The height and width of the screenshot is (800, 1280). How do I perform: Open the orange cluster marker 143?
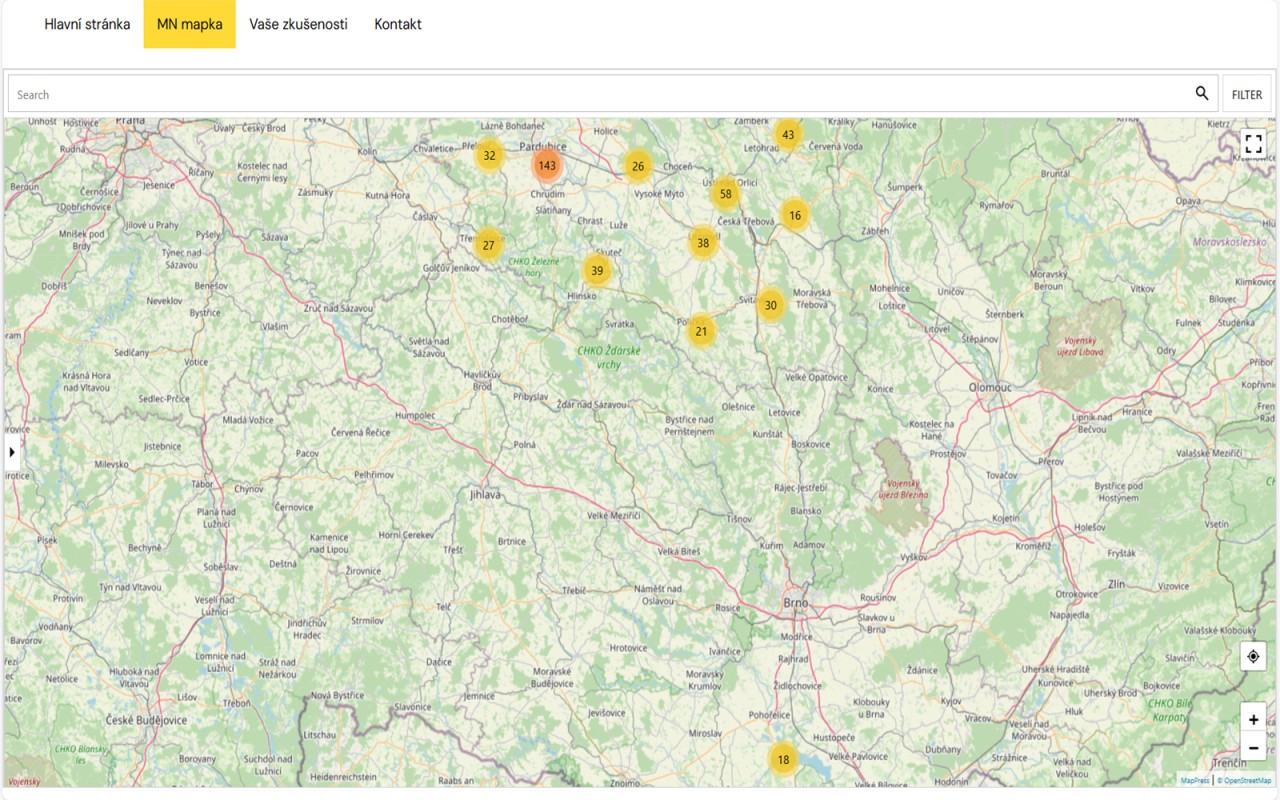(x=547, y=166)
